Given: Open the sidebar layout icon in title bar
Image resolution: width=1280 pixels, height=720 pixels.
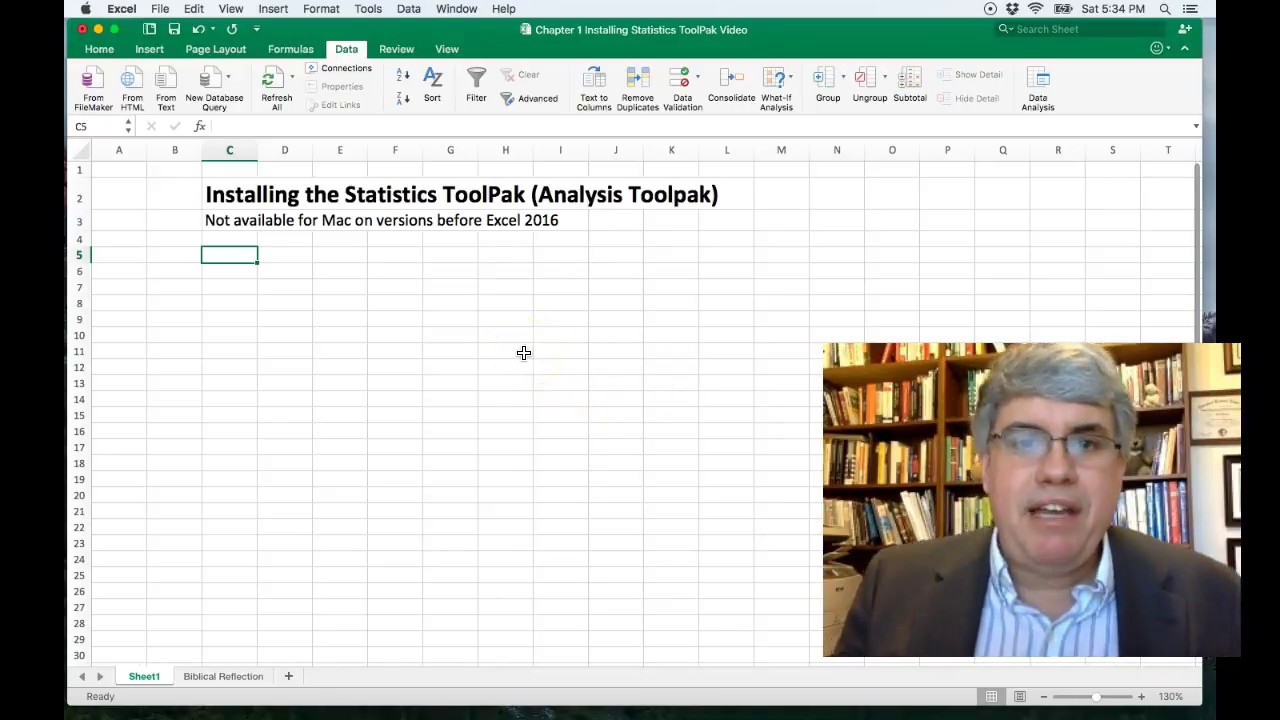Looking at the screenshot, I should tap(149, 29).
